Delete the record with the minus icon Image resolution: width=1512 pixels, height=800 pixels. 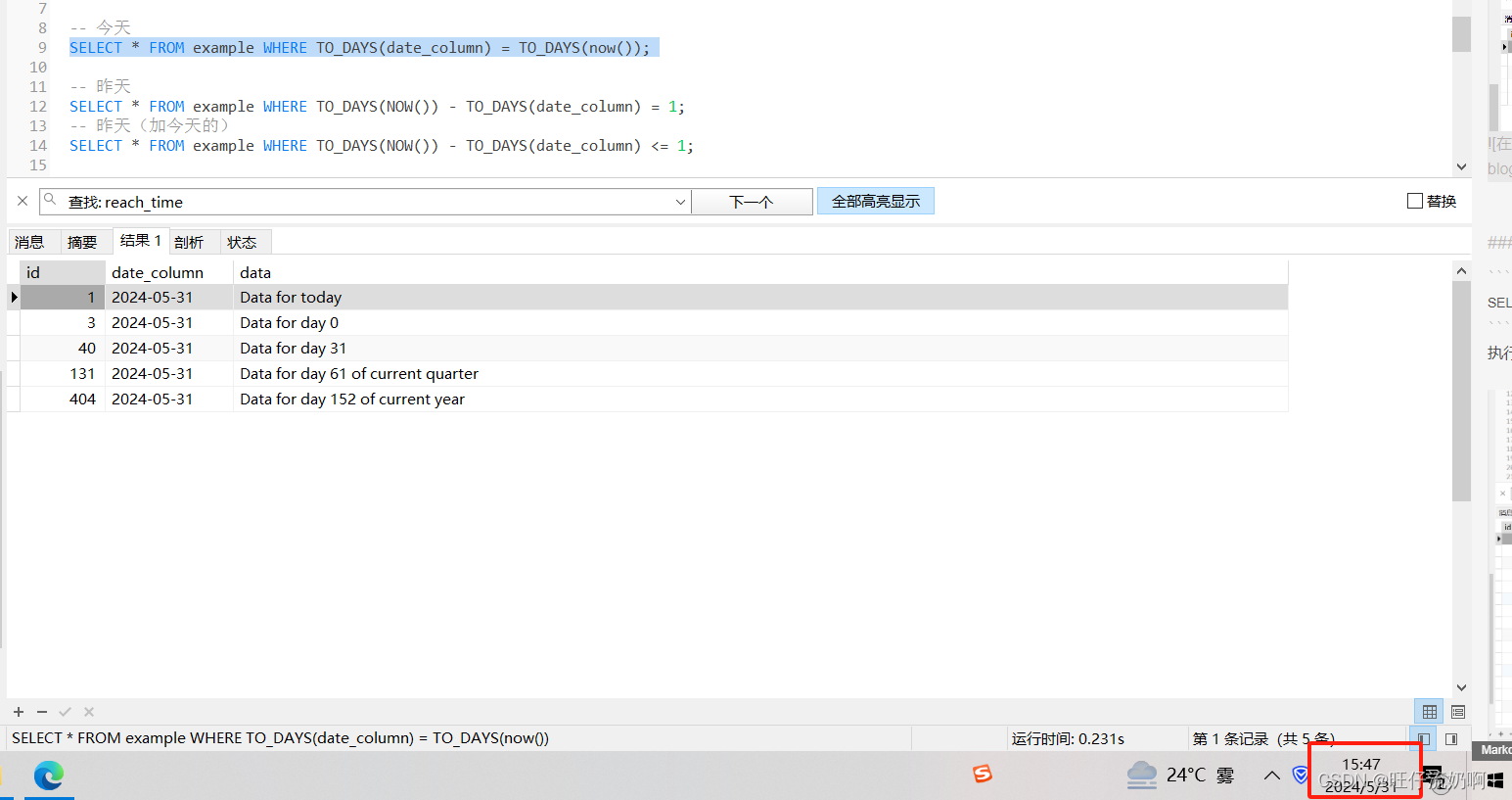pos(42,712)
